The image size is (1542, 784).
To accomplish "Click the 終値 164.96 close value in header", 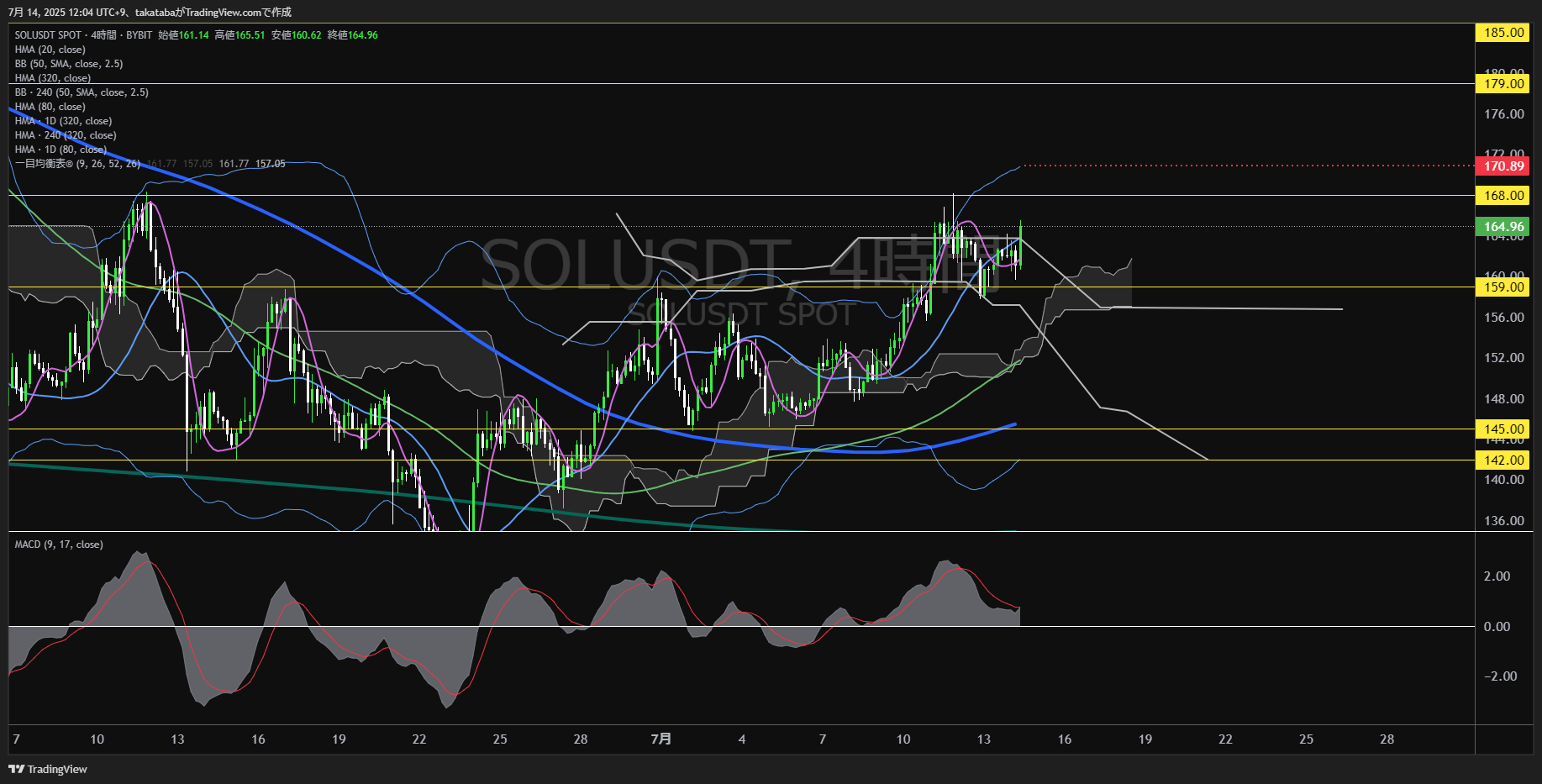I will [353, 35].
